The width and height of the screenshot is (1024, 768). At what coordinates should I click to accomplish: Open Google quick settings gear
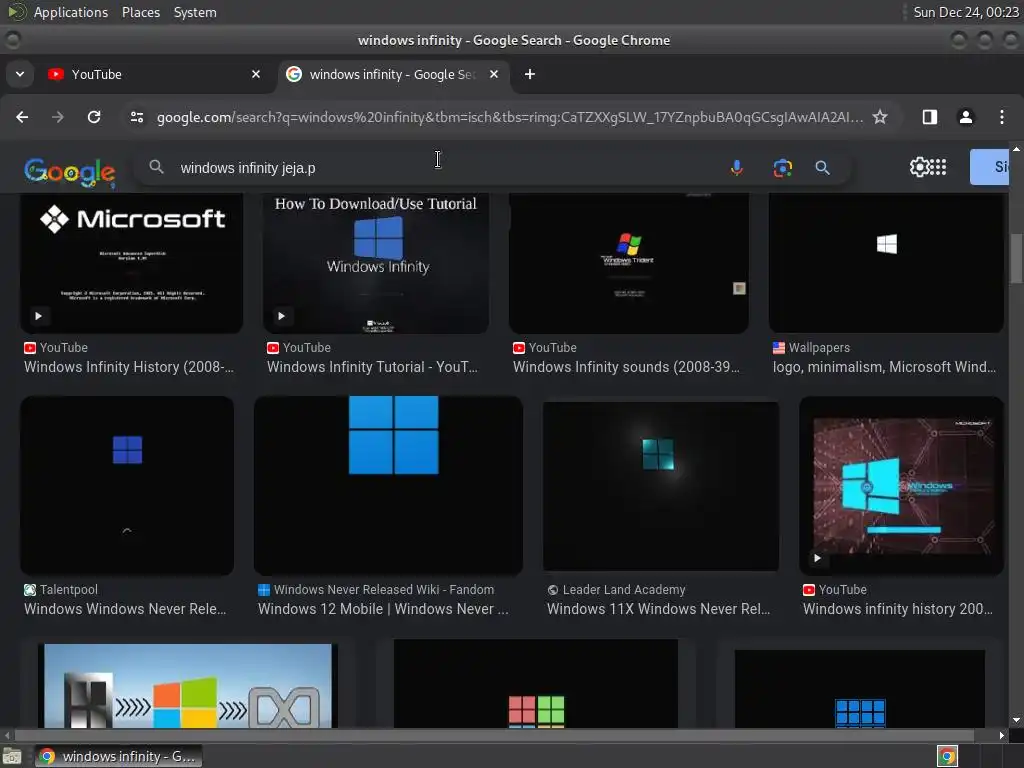pyautogui.click(x=919, y=167)
